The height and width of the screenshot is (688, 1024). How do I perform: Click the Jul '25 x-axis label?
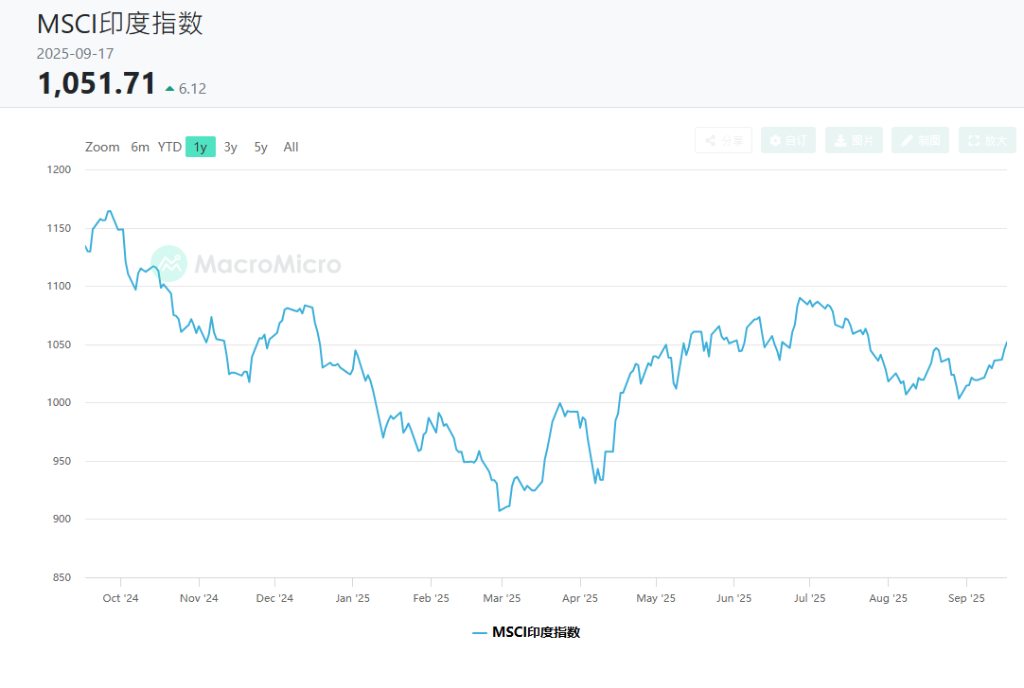click(809, 598)
